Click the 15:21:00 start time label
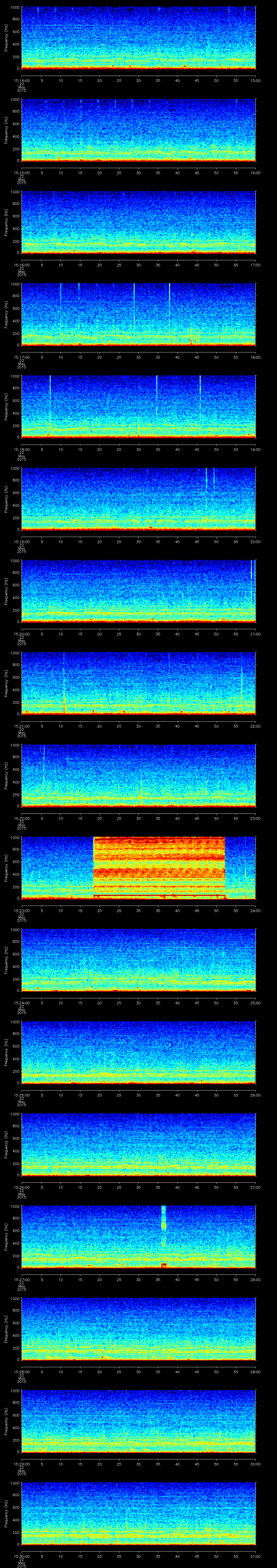The image size is (277, 1568). [x=21, y=726]
